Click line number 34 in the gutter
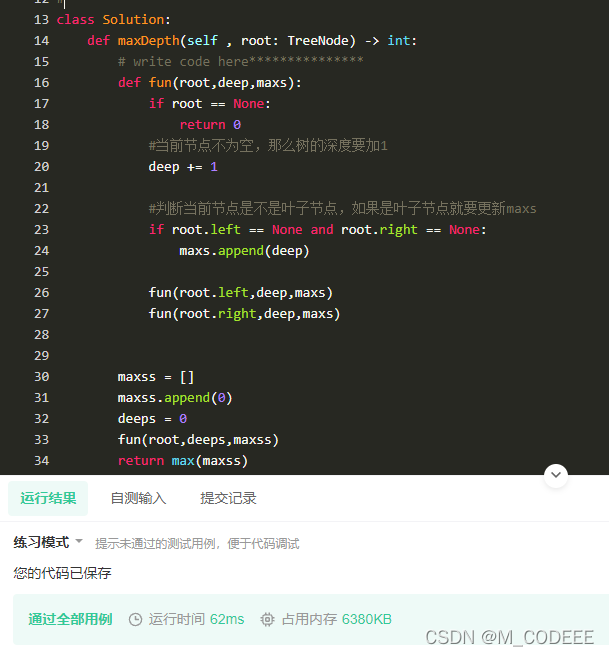Image resolution: width=609 pixels, height=656 pixels. (41, 461)
